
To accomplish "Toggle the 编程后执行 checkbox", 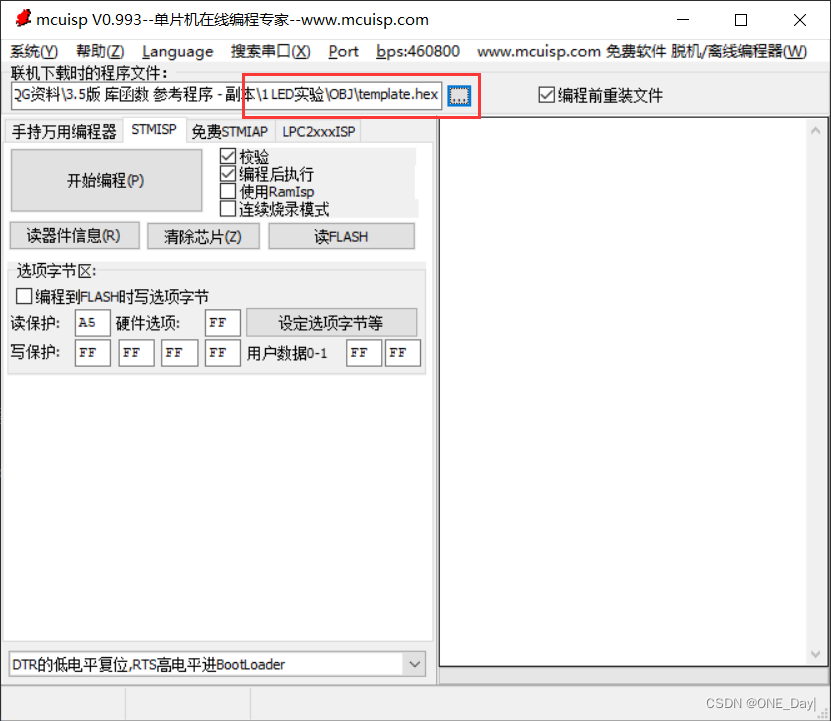I will [228, 174].
